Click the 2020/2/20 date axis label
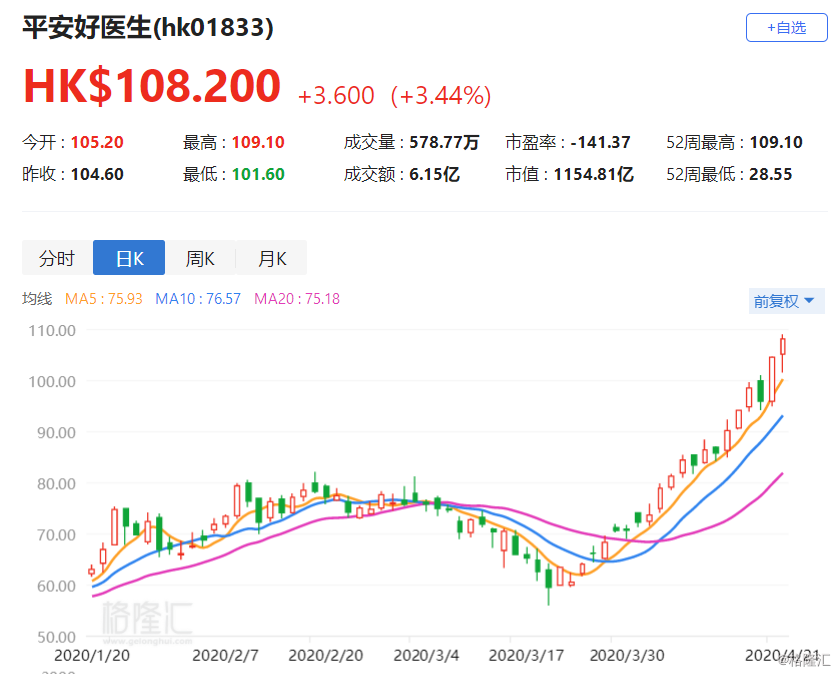This screenshot has height=674, width=838. (325, 655)
